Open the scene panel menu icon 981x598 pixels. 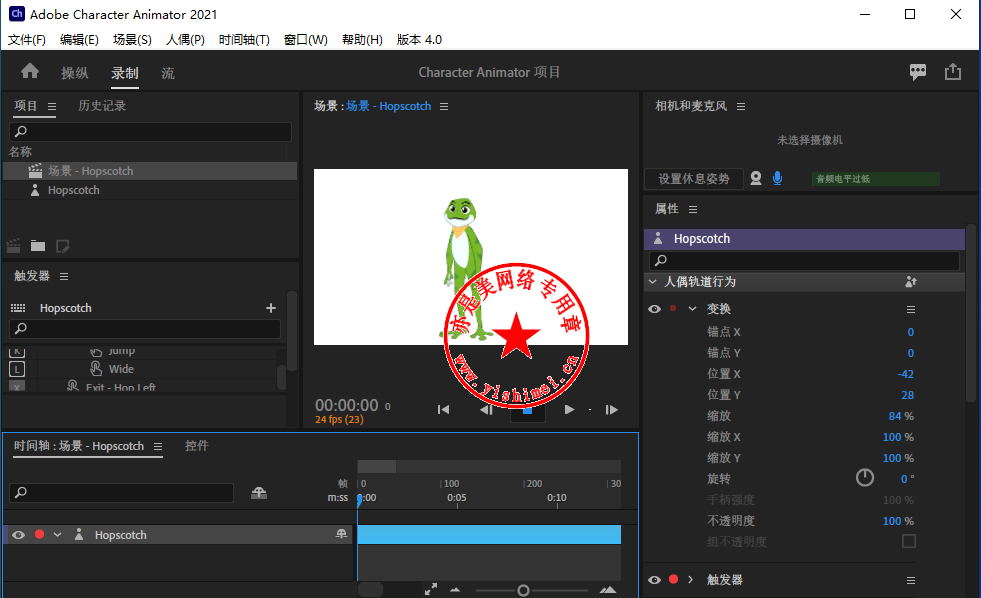(444, 106)
